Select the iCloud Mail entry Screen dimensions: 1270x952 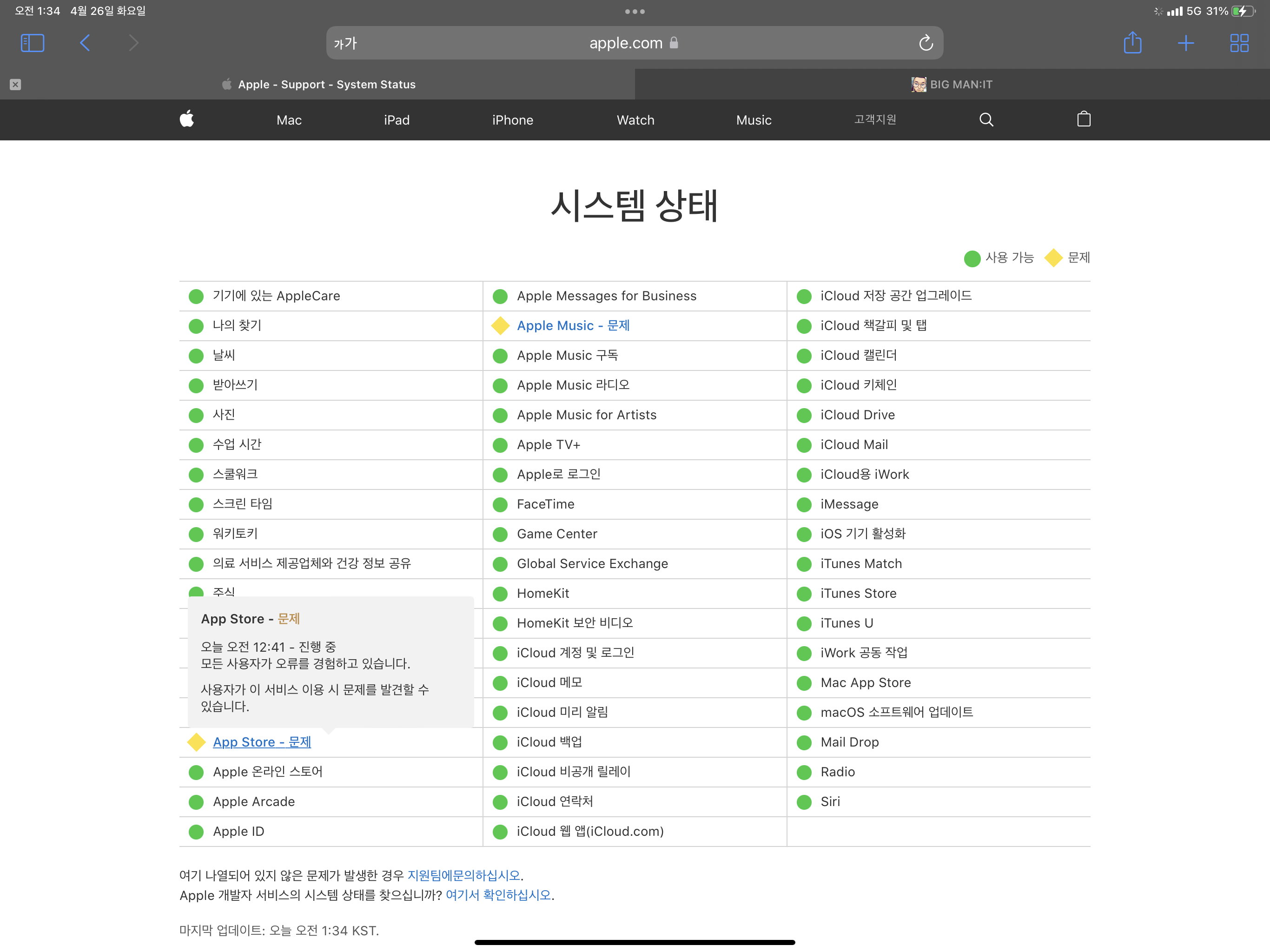[939, 444]
